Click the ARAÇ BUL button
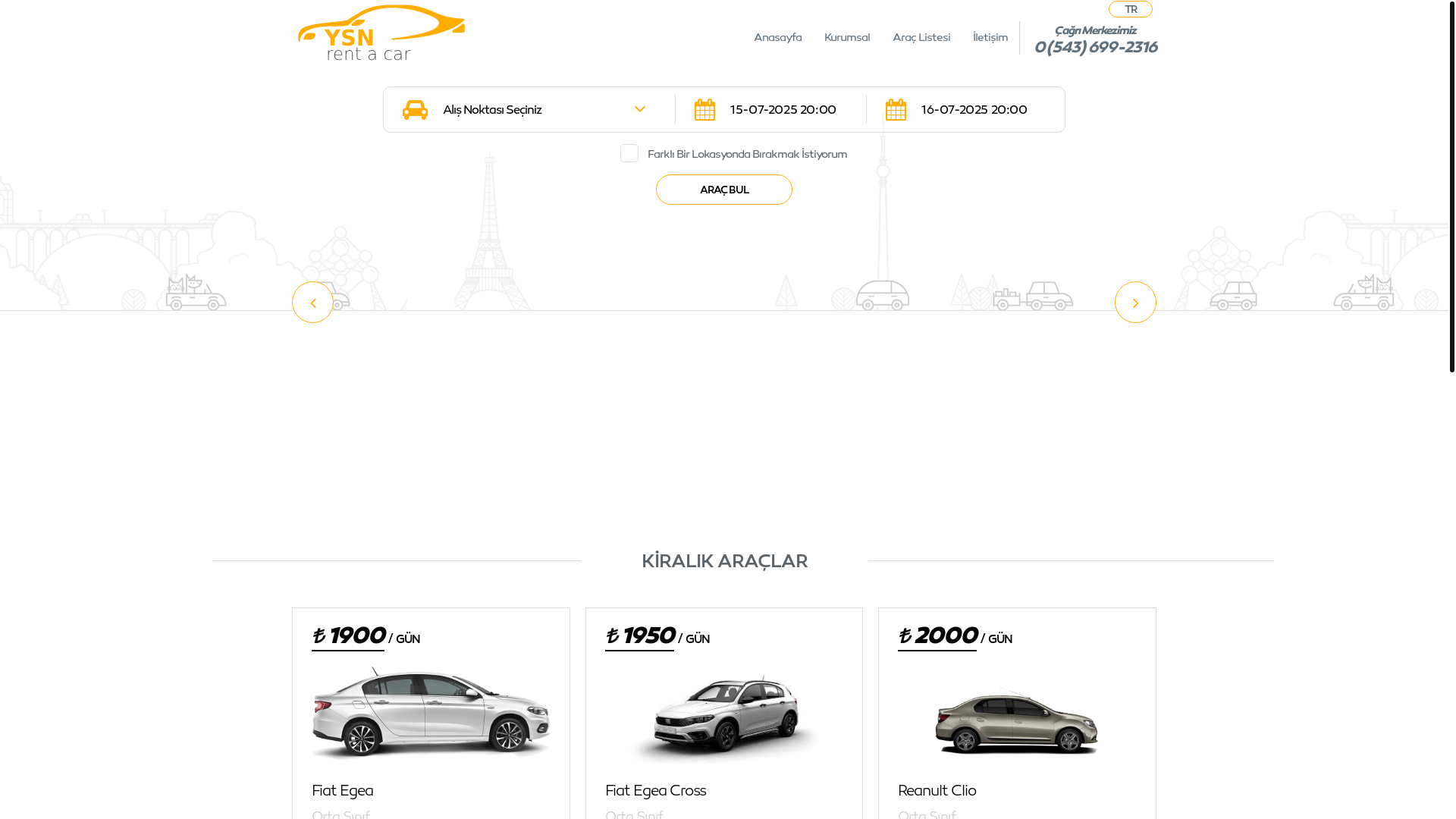Screen dimensions: 1456x819 tap(724, 190)
